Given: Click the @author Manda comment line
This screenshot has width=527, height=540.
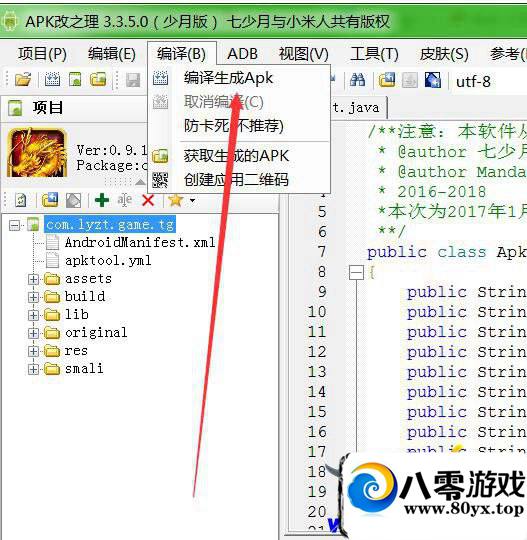Looking at the screenshot, I should [x=452, y=172].
